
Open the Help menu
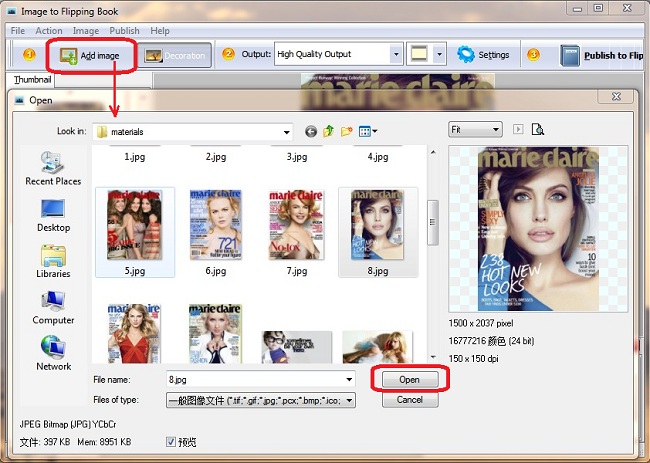[x=160, y=31]
